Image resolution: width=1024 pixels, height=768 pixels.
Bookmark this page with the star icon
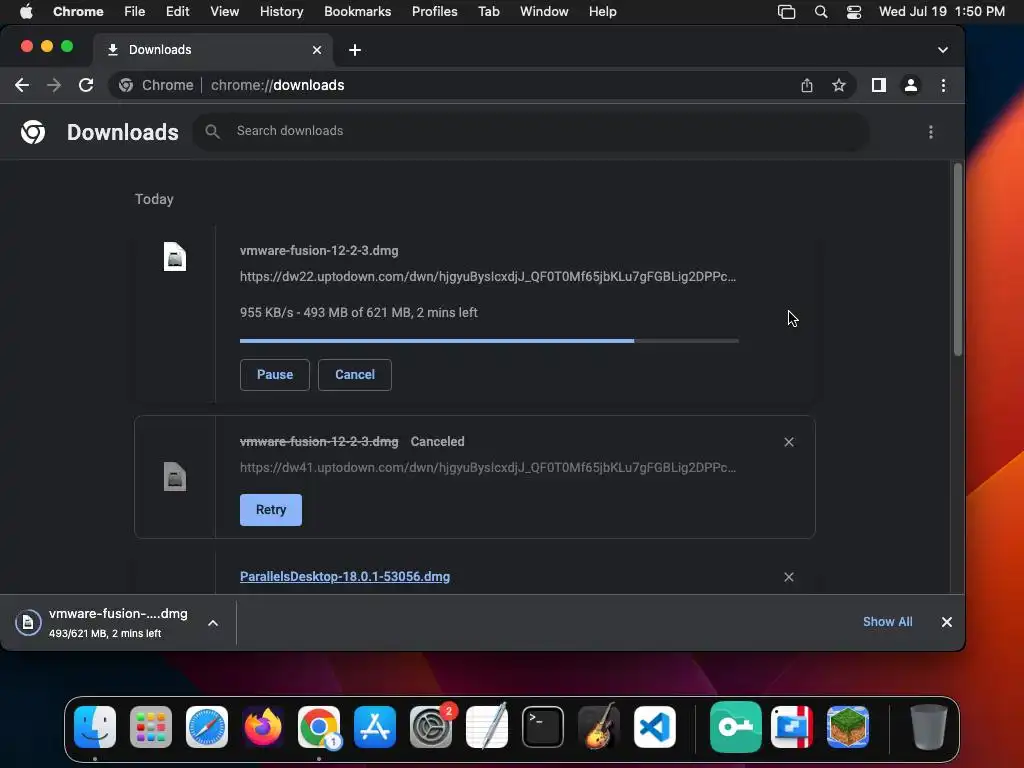pyautogui.click(x=839, y=85)
